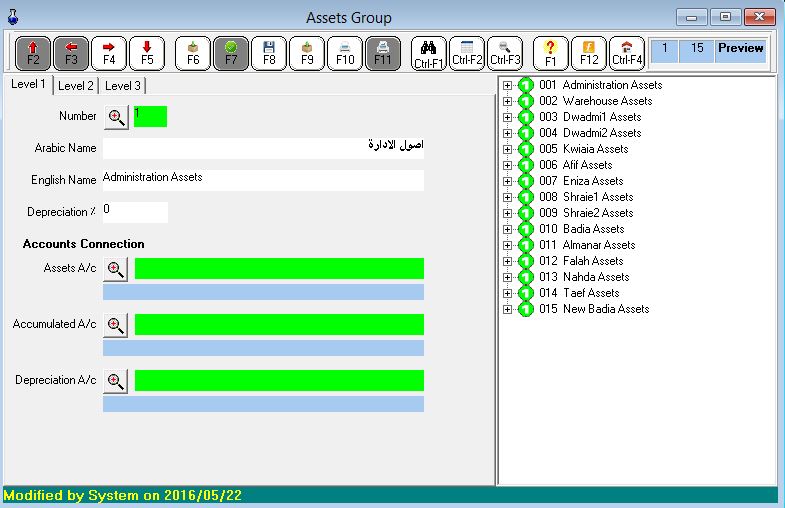Click the Depreciation % input field

pos(135,212)
